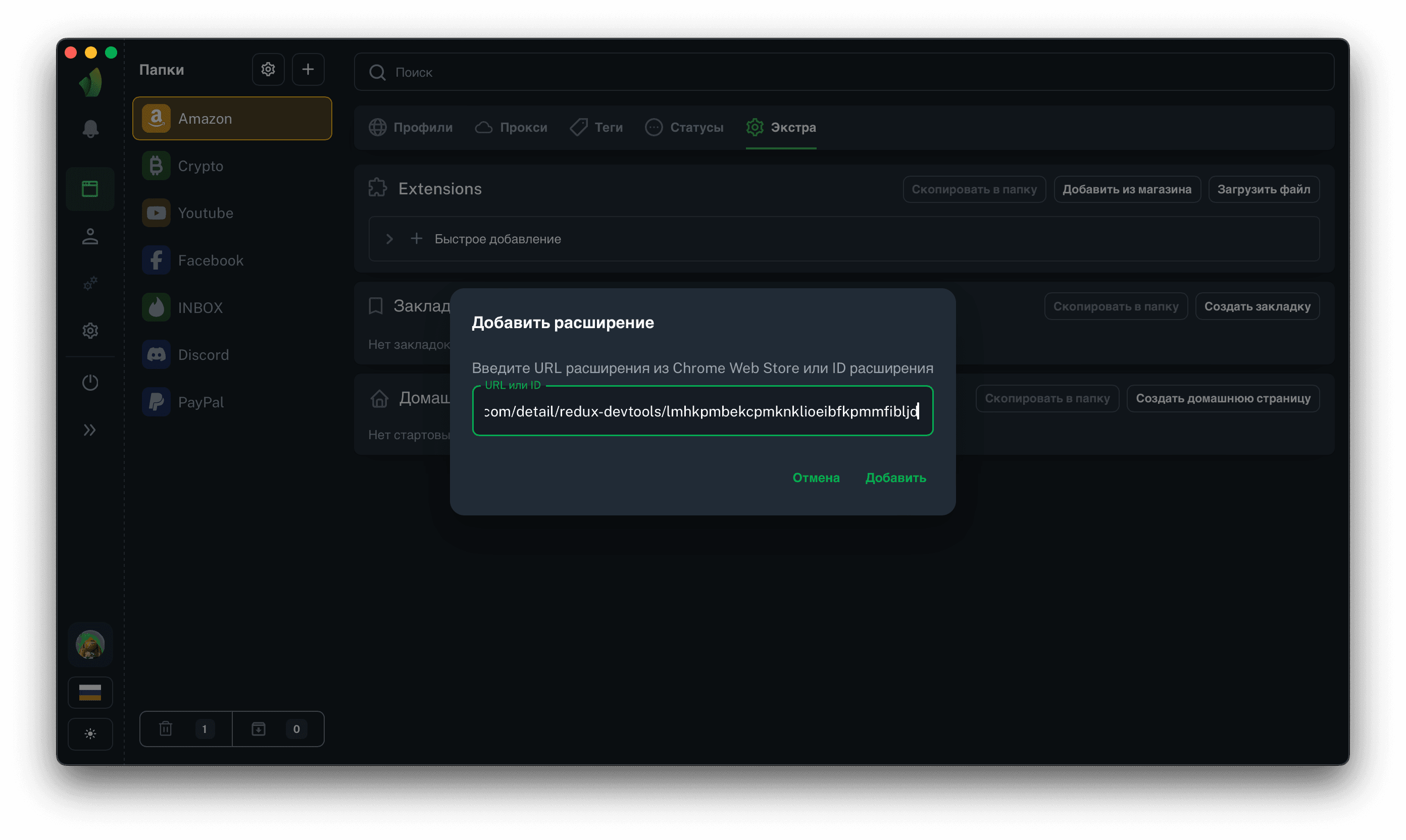
Task: Open the automation gears sidebar icon
Action: pyautogui.click(x=90, y=283)
